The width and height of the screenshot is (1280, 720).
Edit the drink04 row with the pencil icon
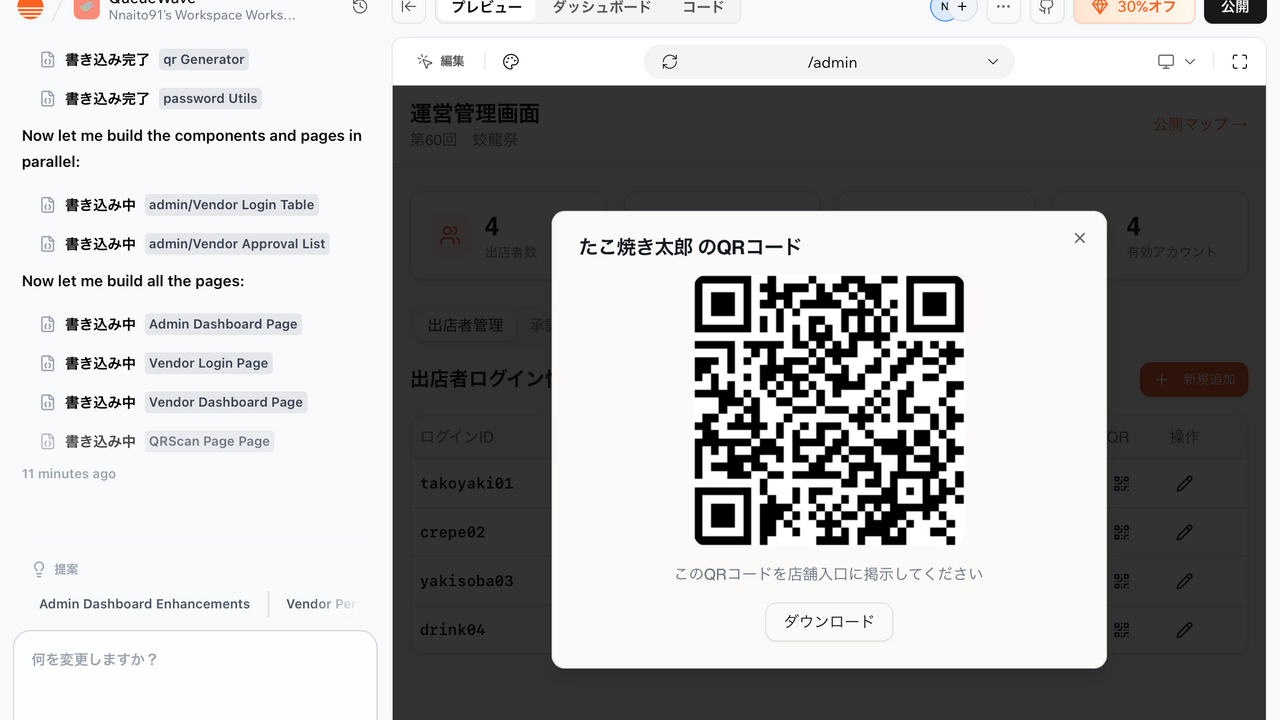click(1185, 630)
